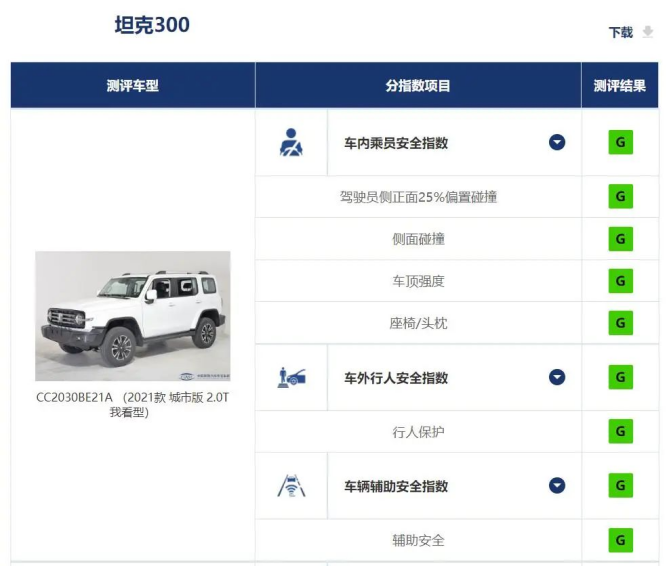Viewport: 669px width, 567px height.
Task: Select the 座椅/头枕 row label
Action: pos(418,323)
